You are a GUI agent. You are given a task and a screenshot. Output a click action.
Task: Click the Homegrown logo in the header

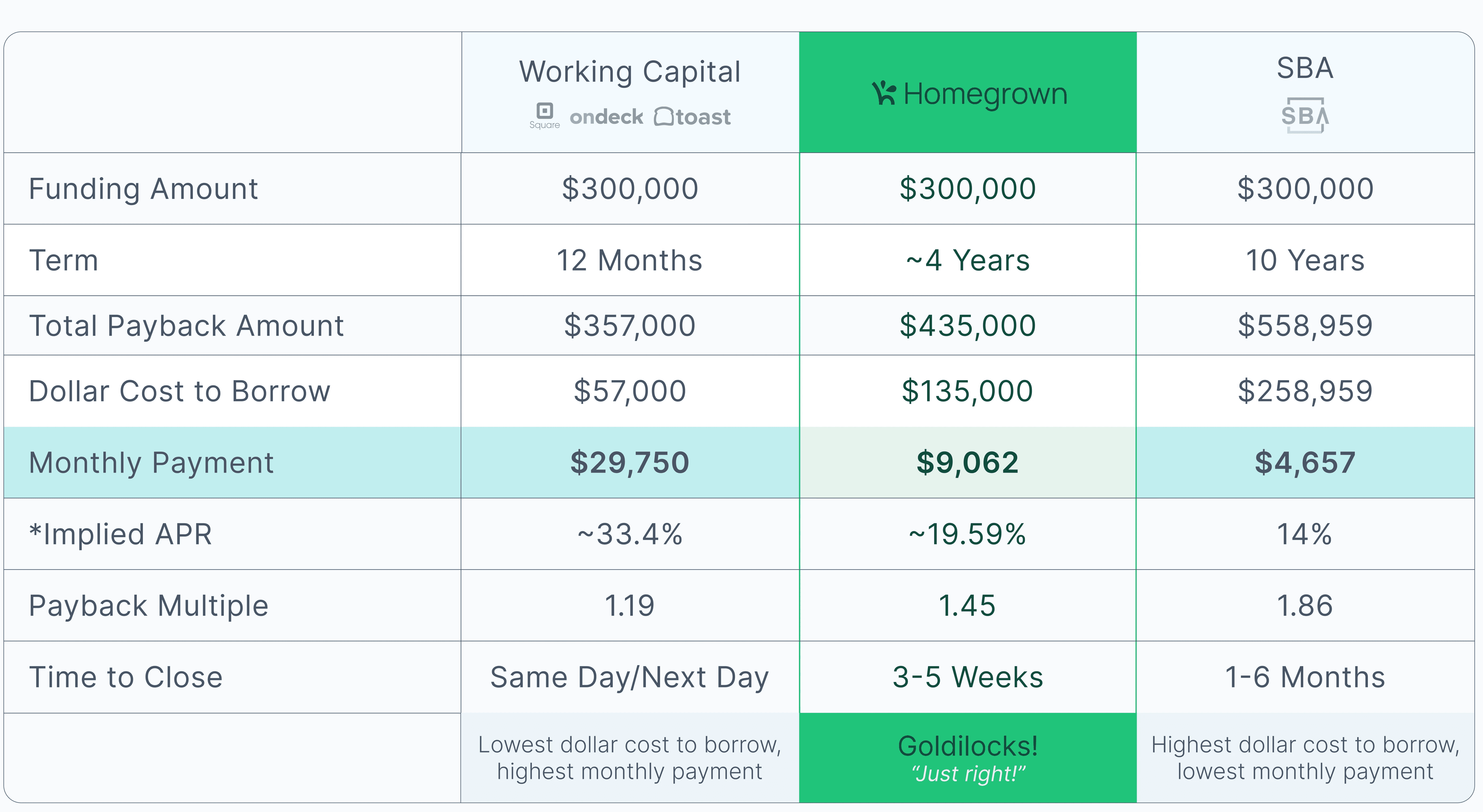click(969, 94)
